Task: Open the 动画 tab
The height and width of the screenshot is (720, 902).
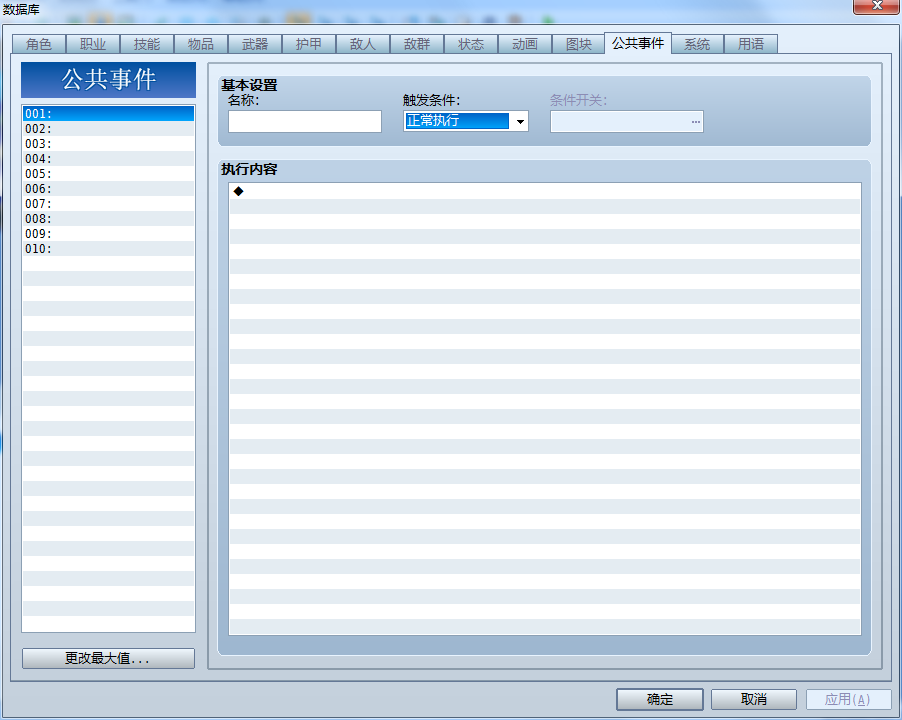Action: (525, 44)
